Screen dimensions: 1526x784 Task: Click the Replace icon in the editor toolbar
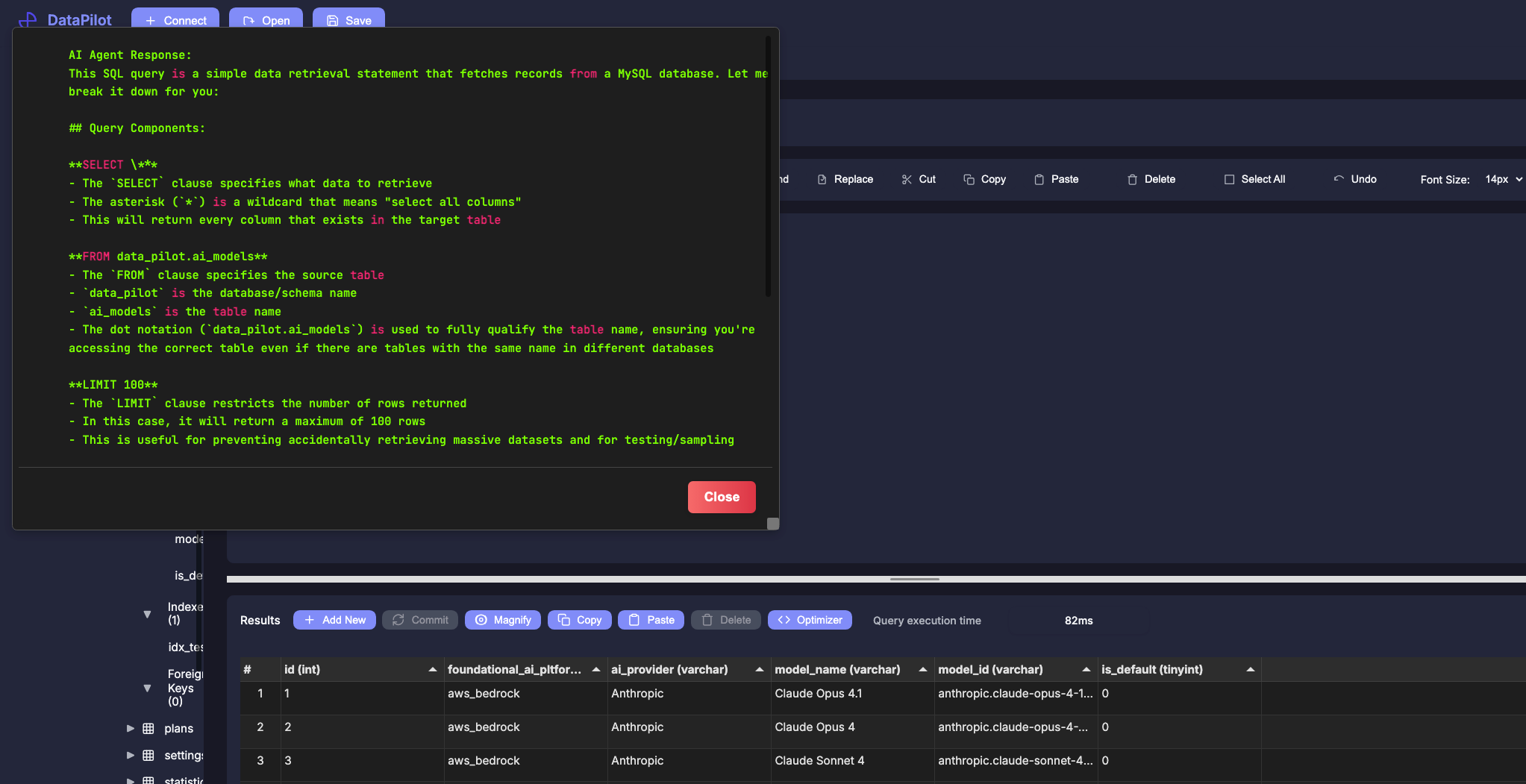click(x=822, y=180)
